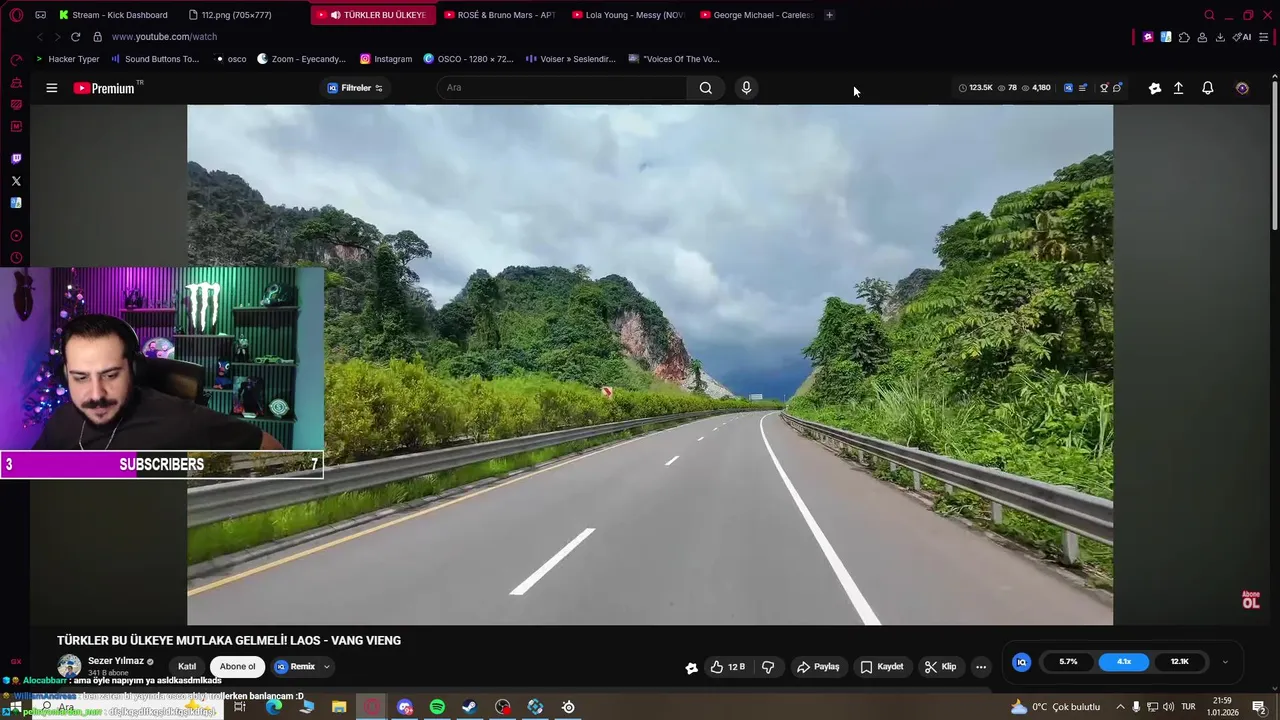Screen dimensions: 1280x720
Task: Show hidden system tray icons
Action: tap(1120, 707)
